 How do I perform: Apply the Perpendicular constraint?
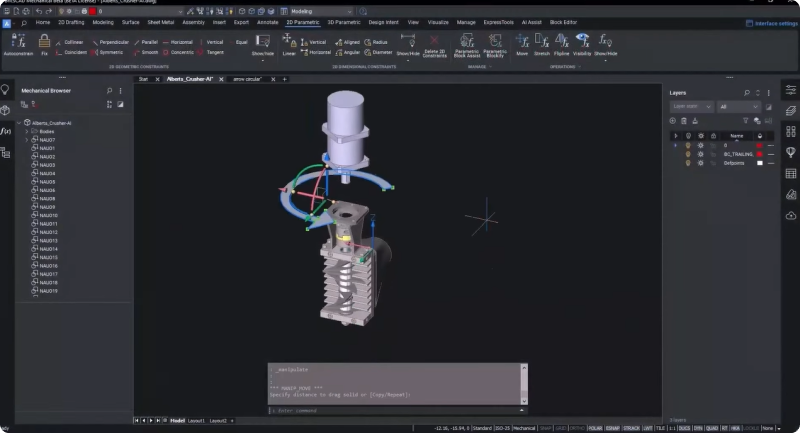point(110,42)
